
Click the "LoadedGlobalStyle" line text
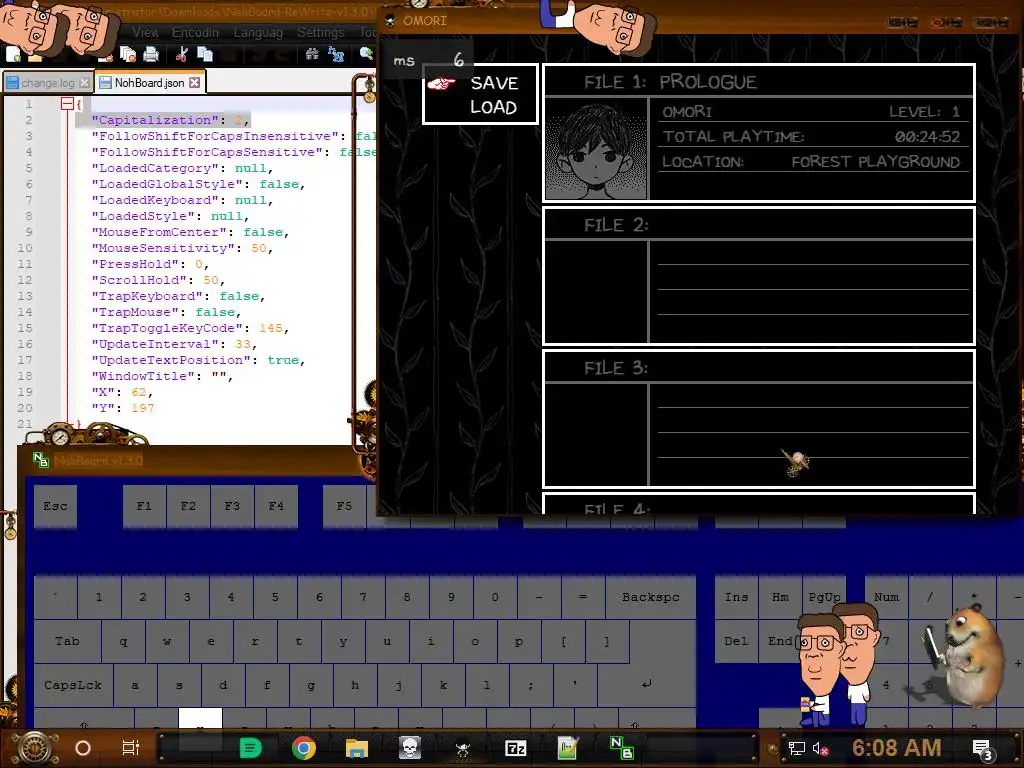tap(199, 184)
